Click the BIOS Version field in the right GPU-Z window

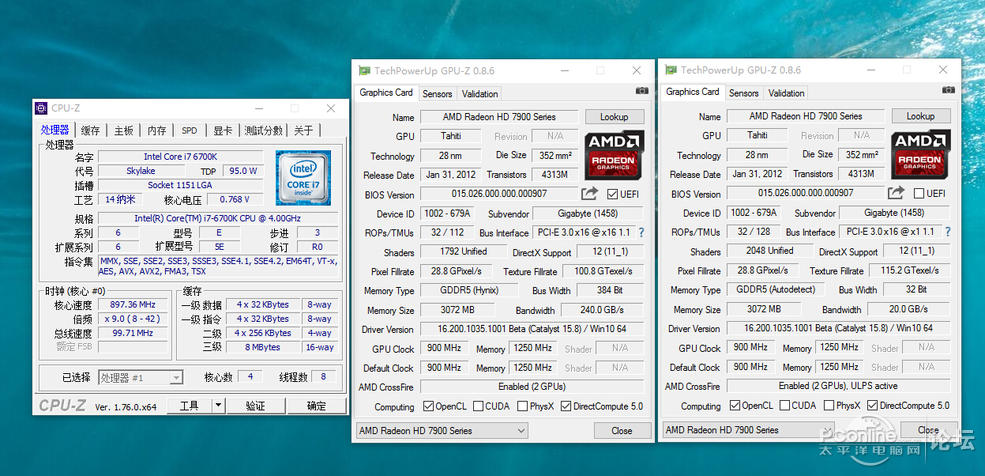806,193
